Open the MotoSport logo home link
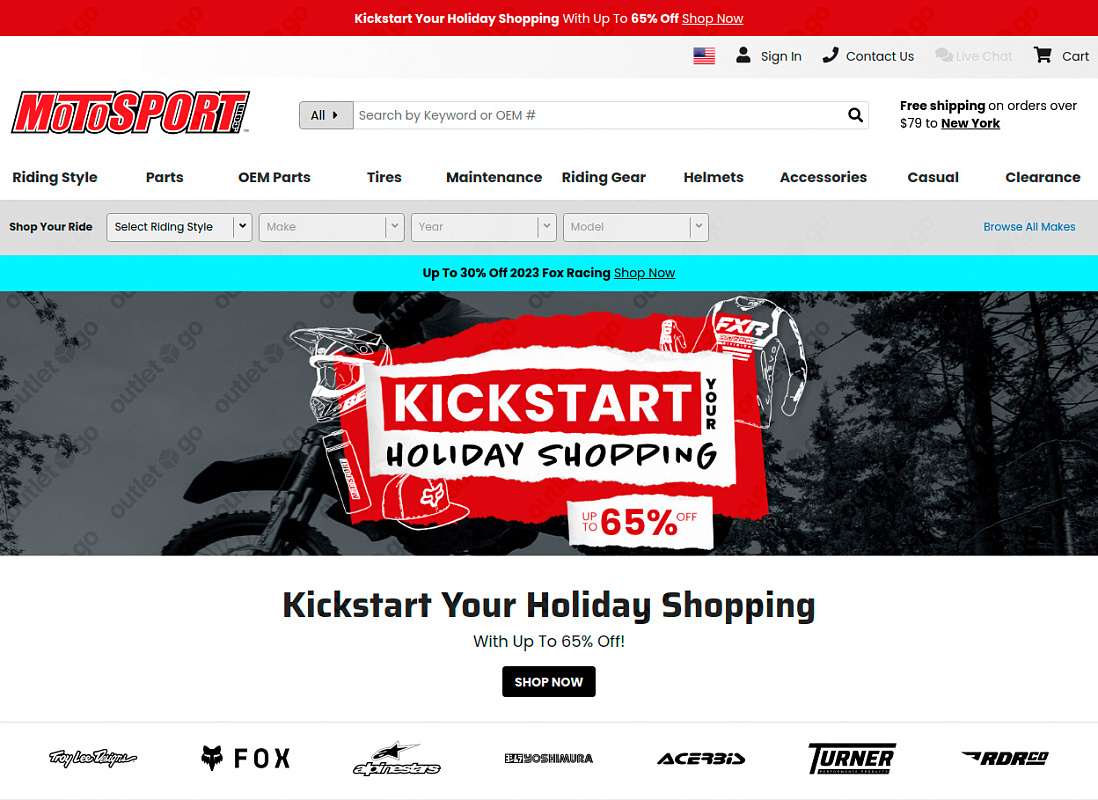Viewport: 1098px width, 800px height. pyautogui.click(x=130, y=112)
